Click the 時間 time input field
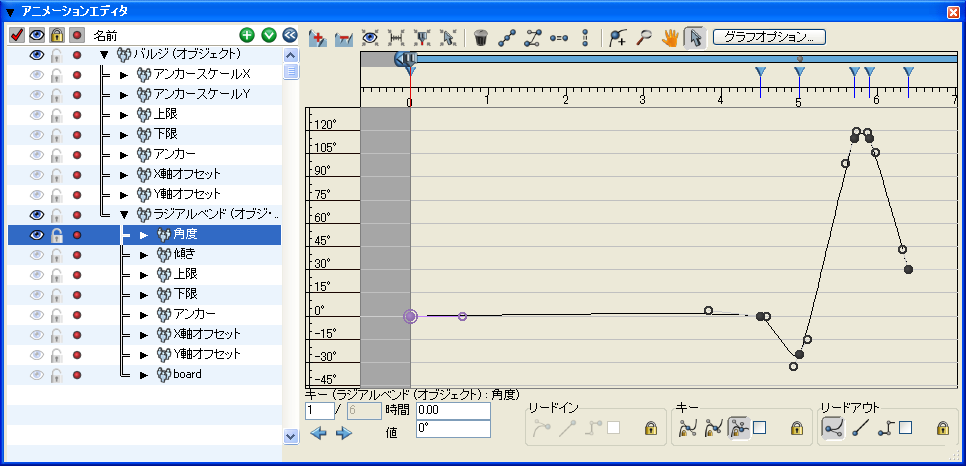Viewport: 966px width, 466px height. tap(453, 411)
